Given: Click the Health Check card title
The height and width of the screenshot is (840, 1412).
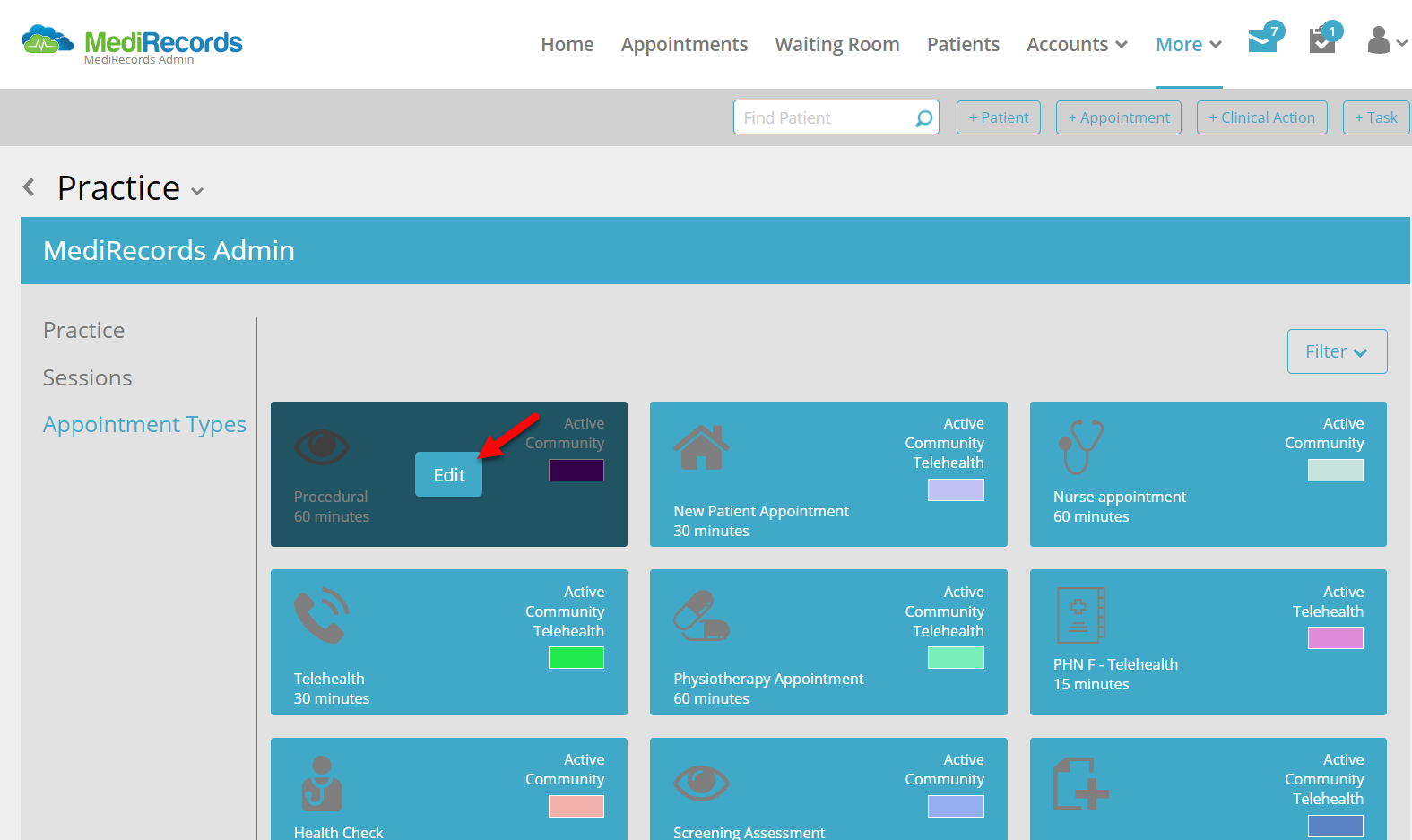Looking at the screenshot, I should tap(339, 832).
